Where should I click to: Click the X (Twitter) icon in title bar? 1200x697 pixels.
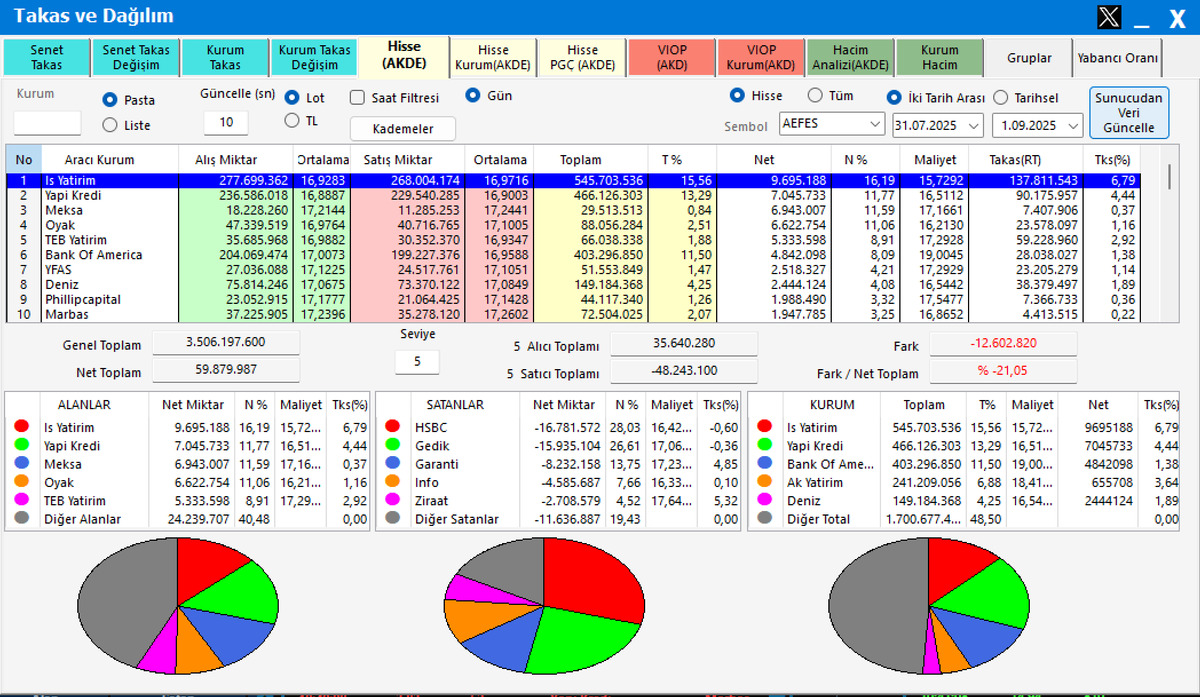point(1109,16)
